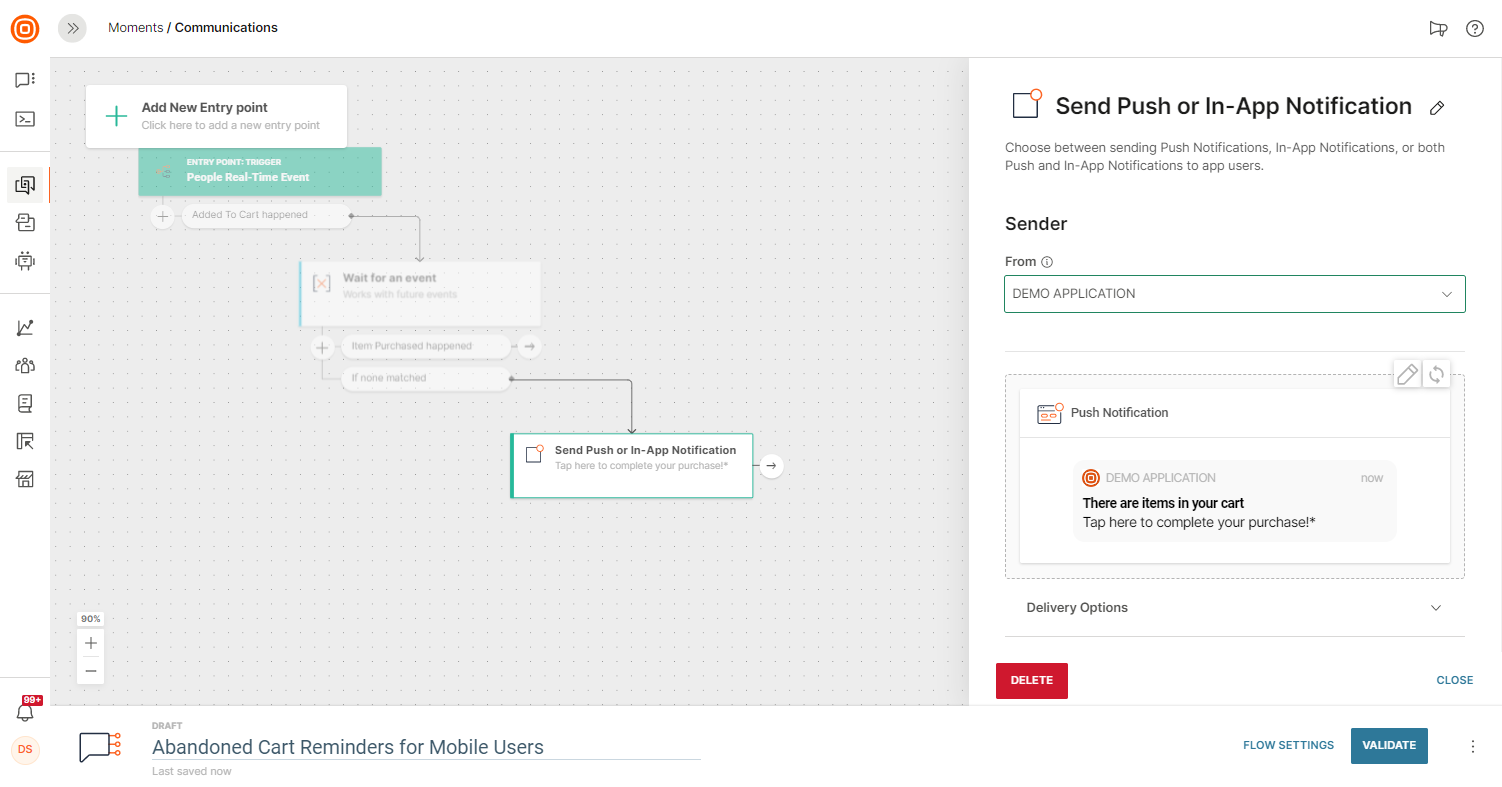This screenshot has width=1502, height=787.
Task: Zoom out on canvas with minus button
Action: (x=91, y=670)
